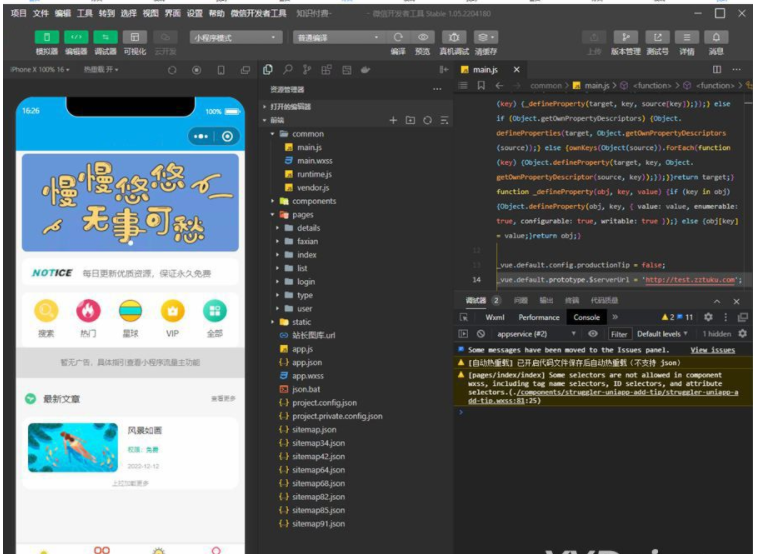Click the Filter input field in console
The image size is (759, 554).
pos(619,334)
